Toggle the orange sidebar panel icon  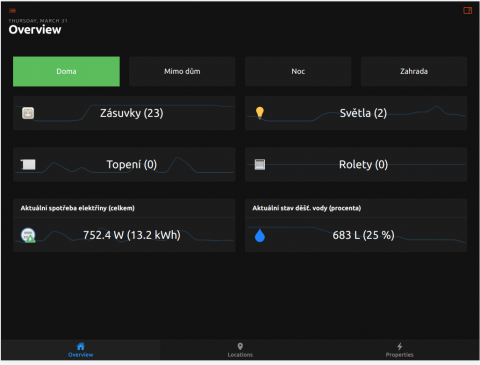tap(468, 11)
